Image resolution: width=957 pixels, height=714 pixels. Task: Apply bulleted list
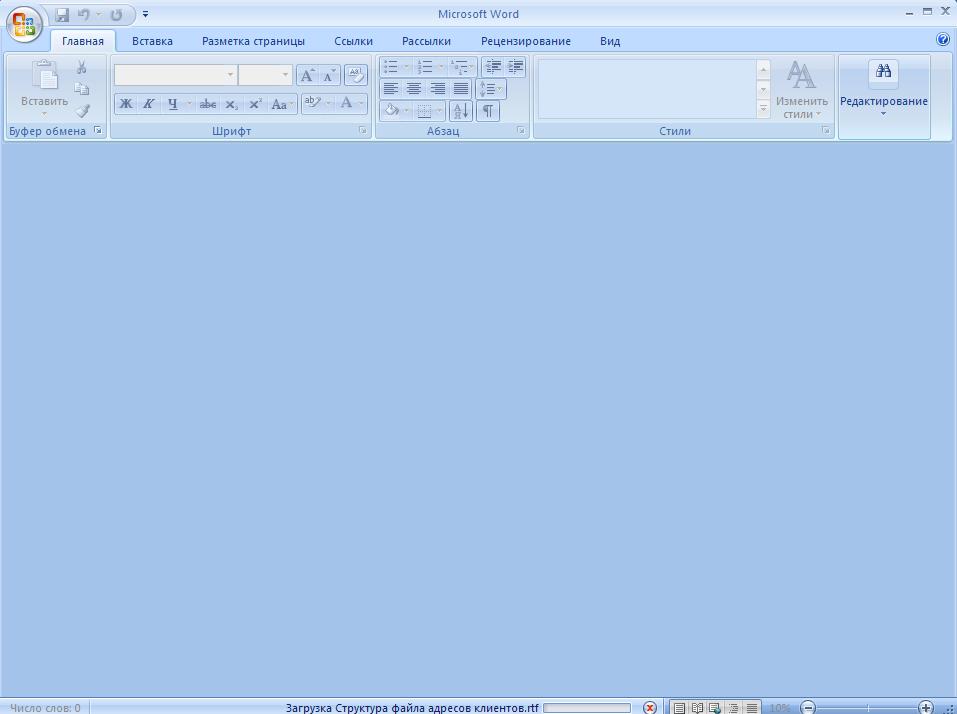(x=391, y=67)
